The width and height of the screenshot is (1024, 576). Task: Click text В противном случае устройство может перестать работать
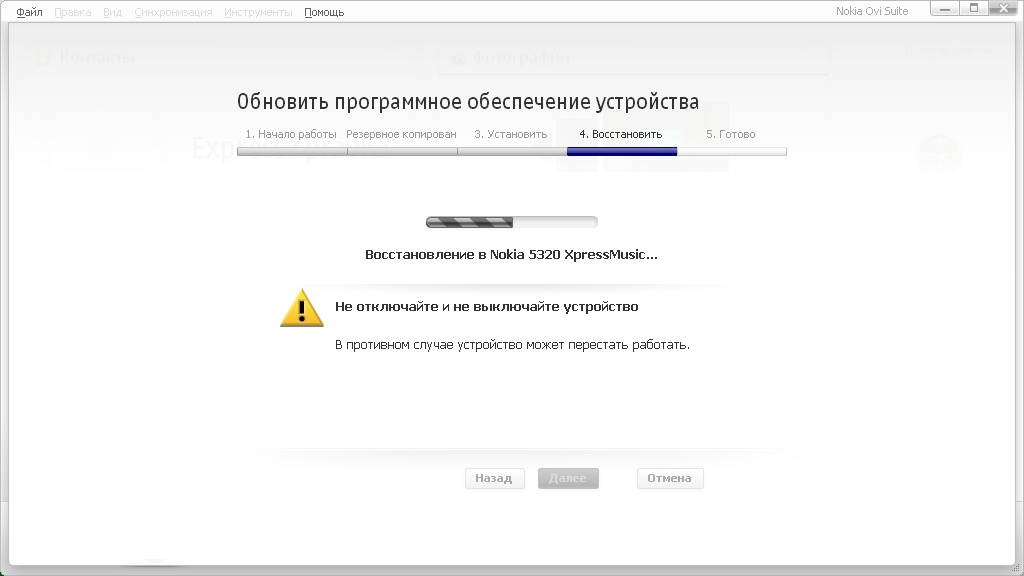(512, 345)
